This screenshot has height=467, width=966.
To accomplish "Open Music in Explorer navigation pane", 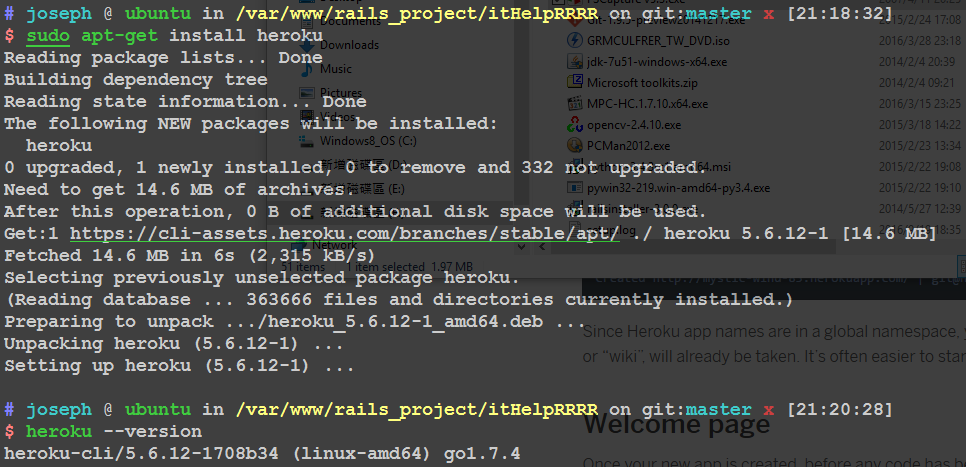I will tap(336, 69).
